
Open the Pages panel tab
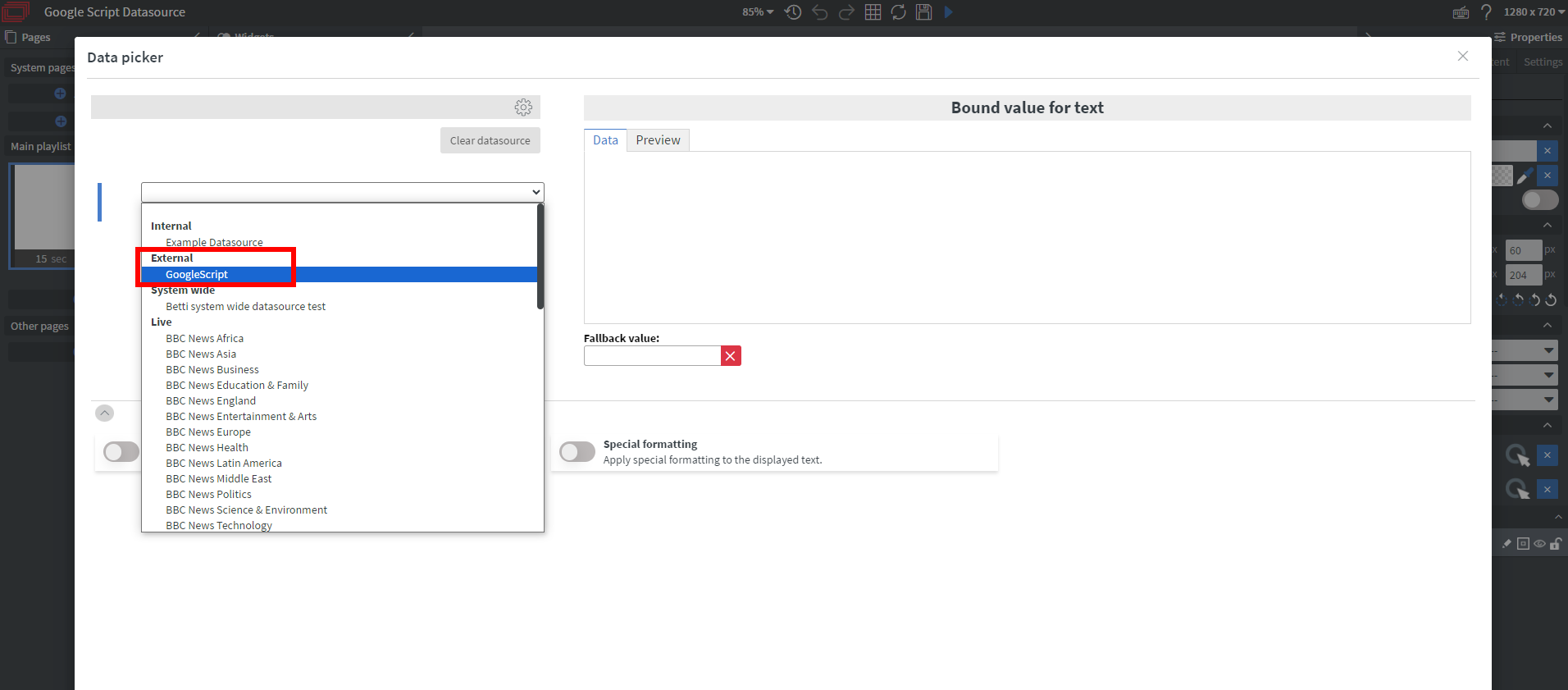[28, 37]
